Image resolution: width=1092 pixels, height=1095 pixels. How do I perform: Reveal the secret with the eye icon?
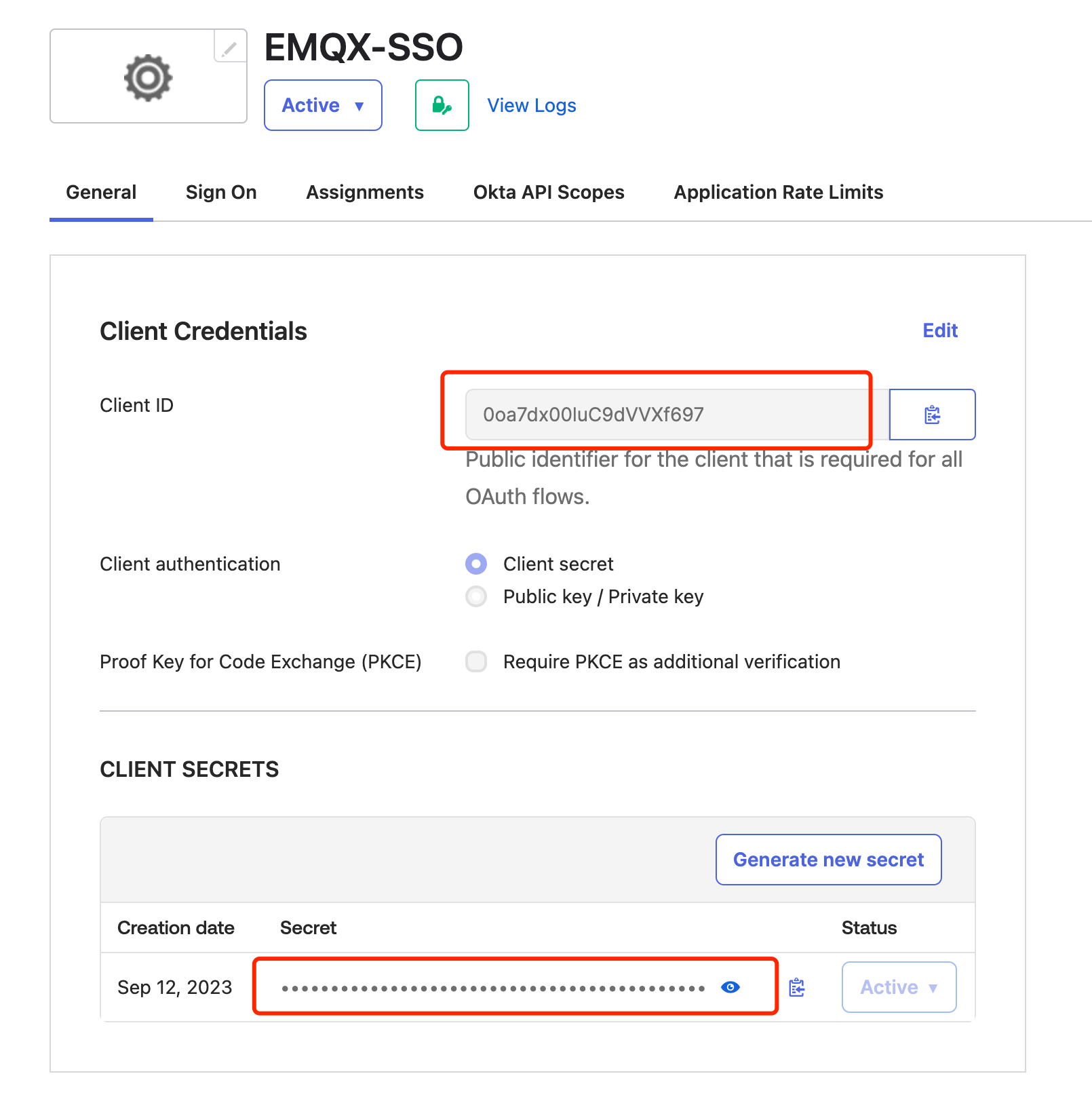pyautogui.click(x=730, y=987)
